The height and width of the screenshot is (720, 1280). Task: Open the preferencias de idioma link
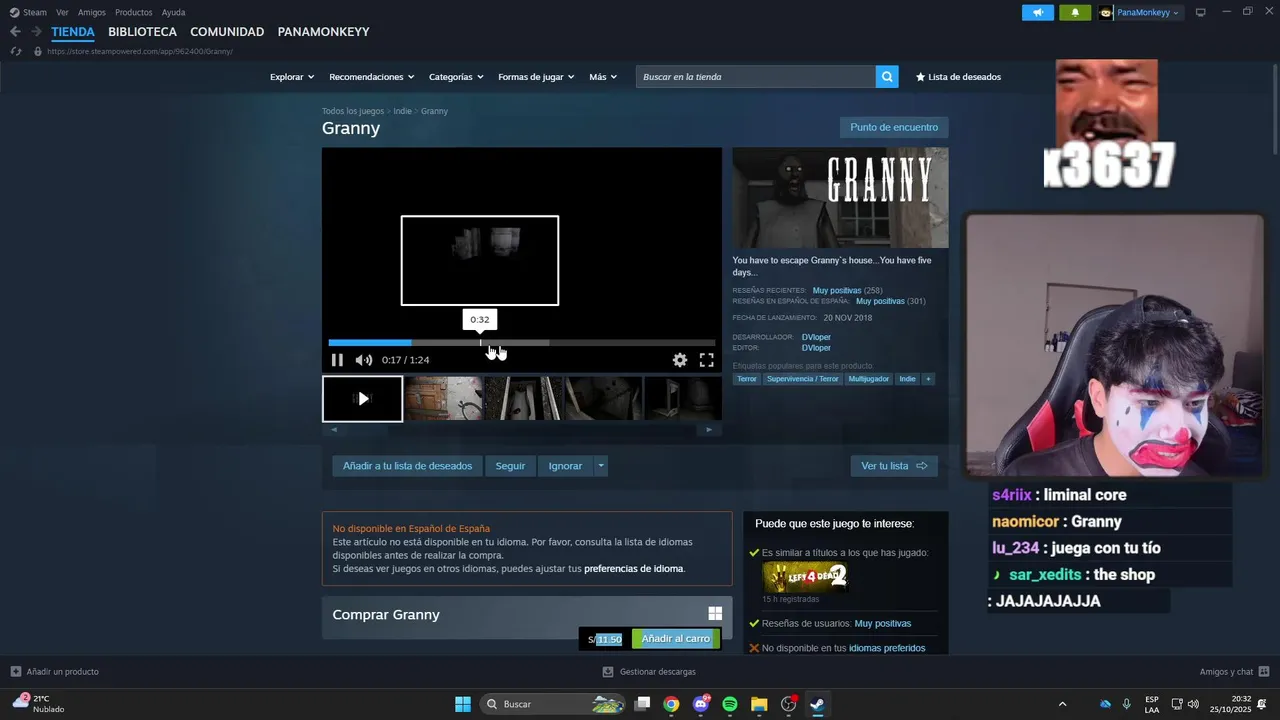click(634, 569)
